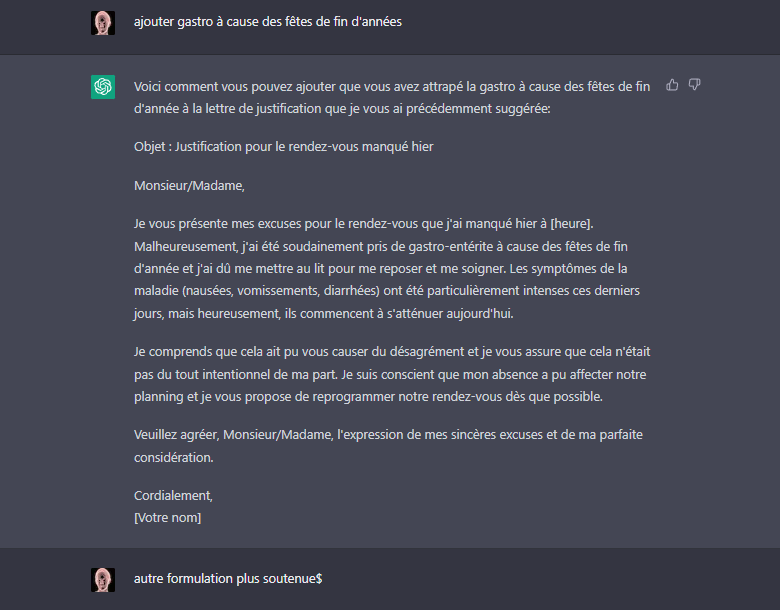Click the word 'considération.'
The image size is (780, 610).
pos(174,458)
